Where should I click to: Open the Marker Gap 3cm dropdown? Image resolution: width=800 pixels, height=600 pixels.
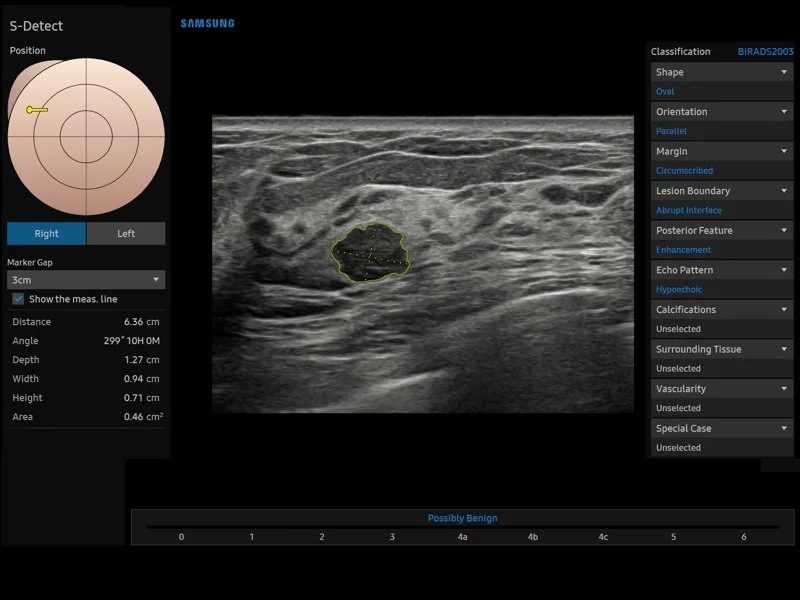(86, 280)
